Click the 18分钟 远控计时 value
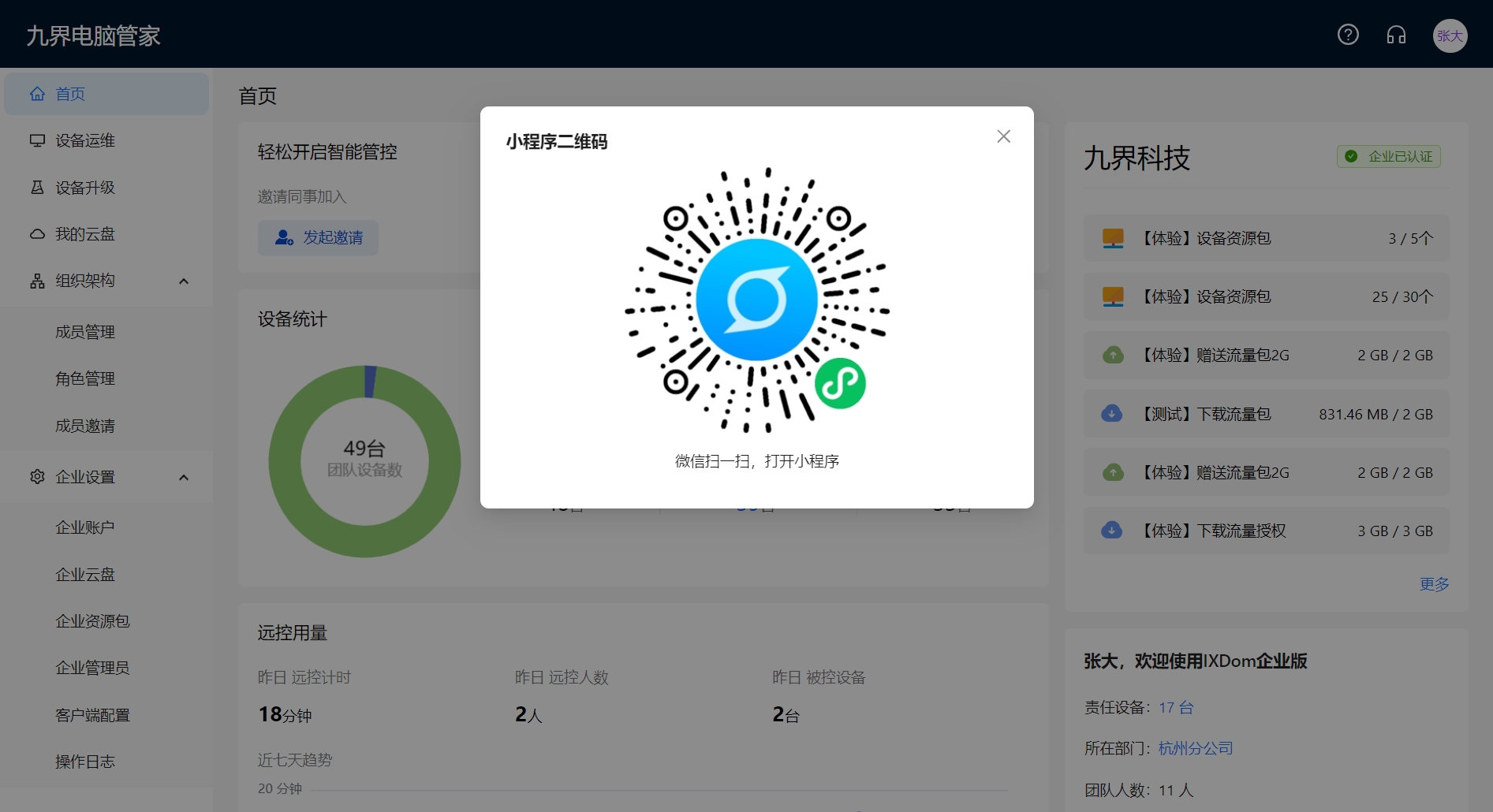 pos(285,714)
